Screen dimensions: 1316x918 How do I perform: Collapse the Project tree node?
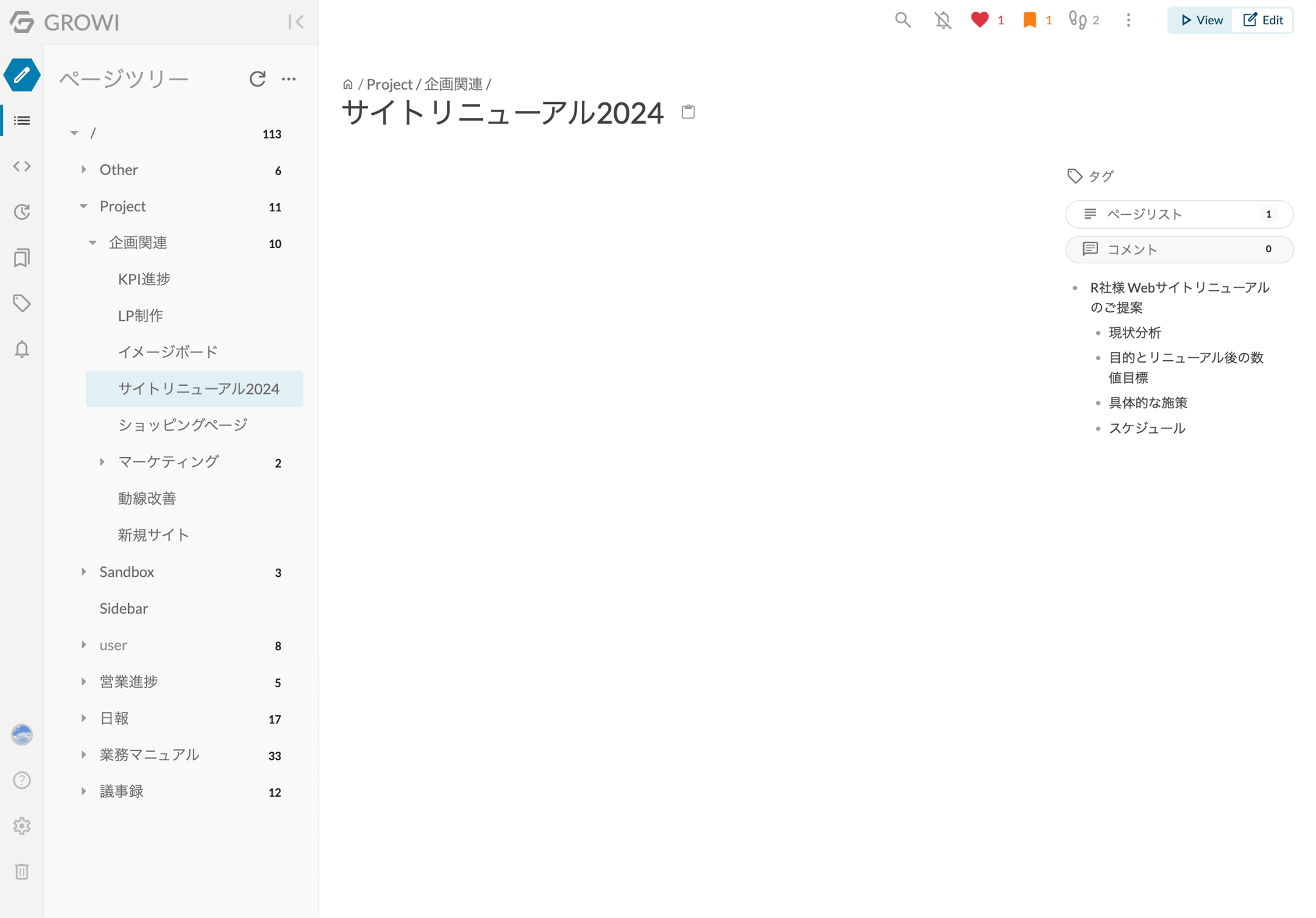pos(83,206)
